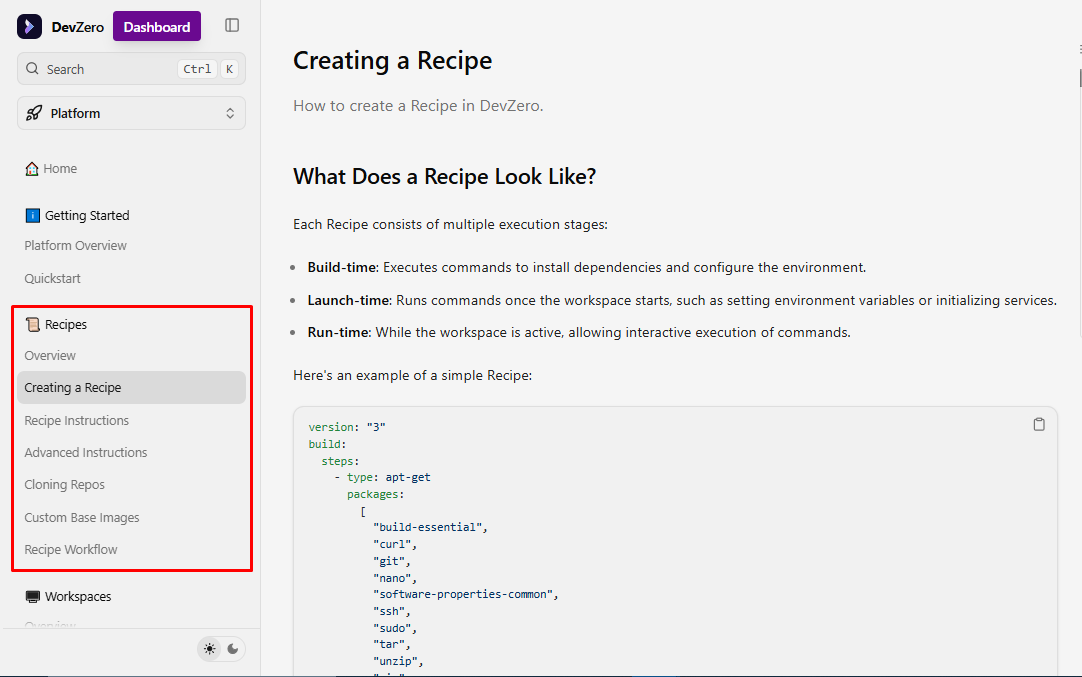This screenshot has height=677, width=1082.
Task: Expand the Recipes section list
Action: 66,323
